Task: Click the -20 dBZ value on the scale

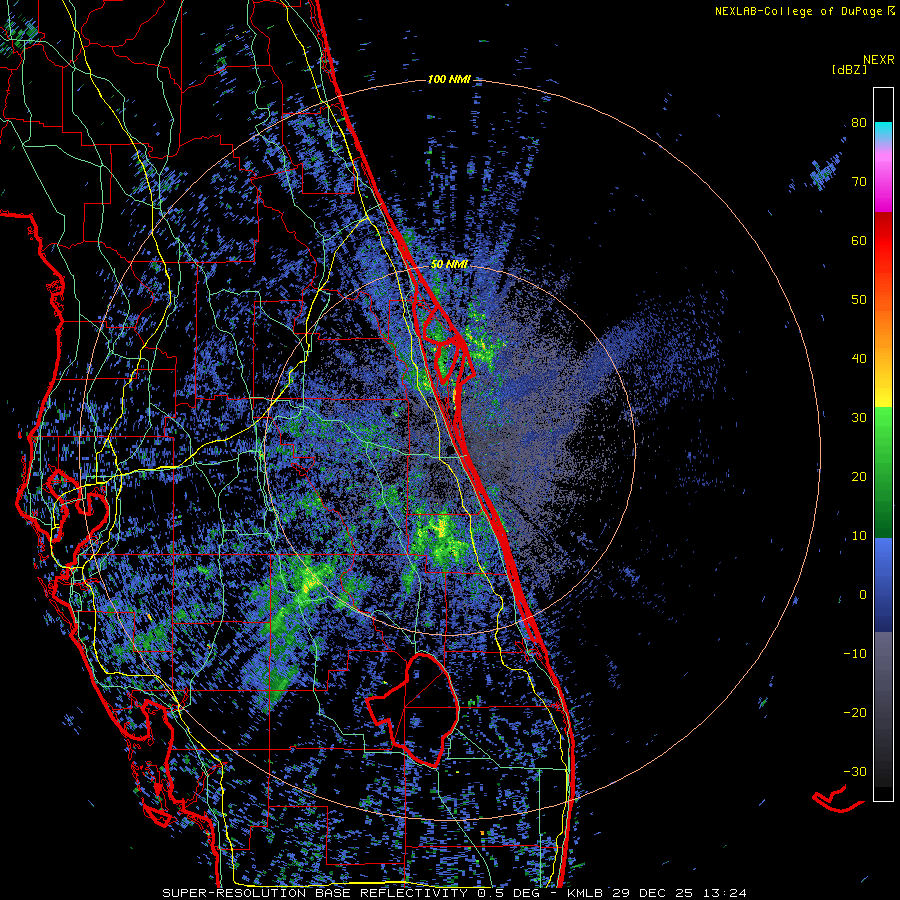Action: point(855,713)
